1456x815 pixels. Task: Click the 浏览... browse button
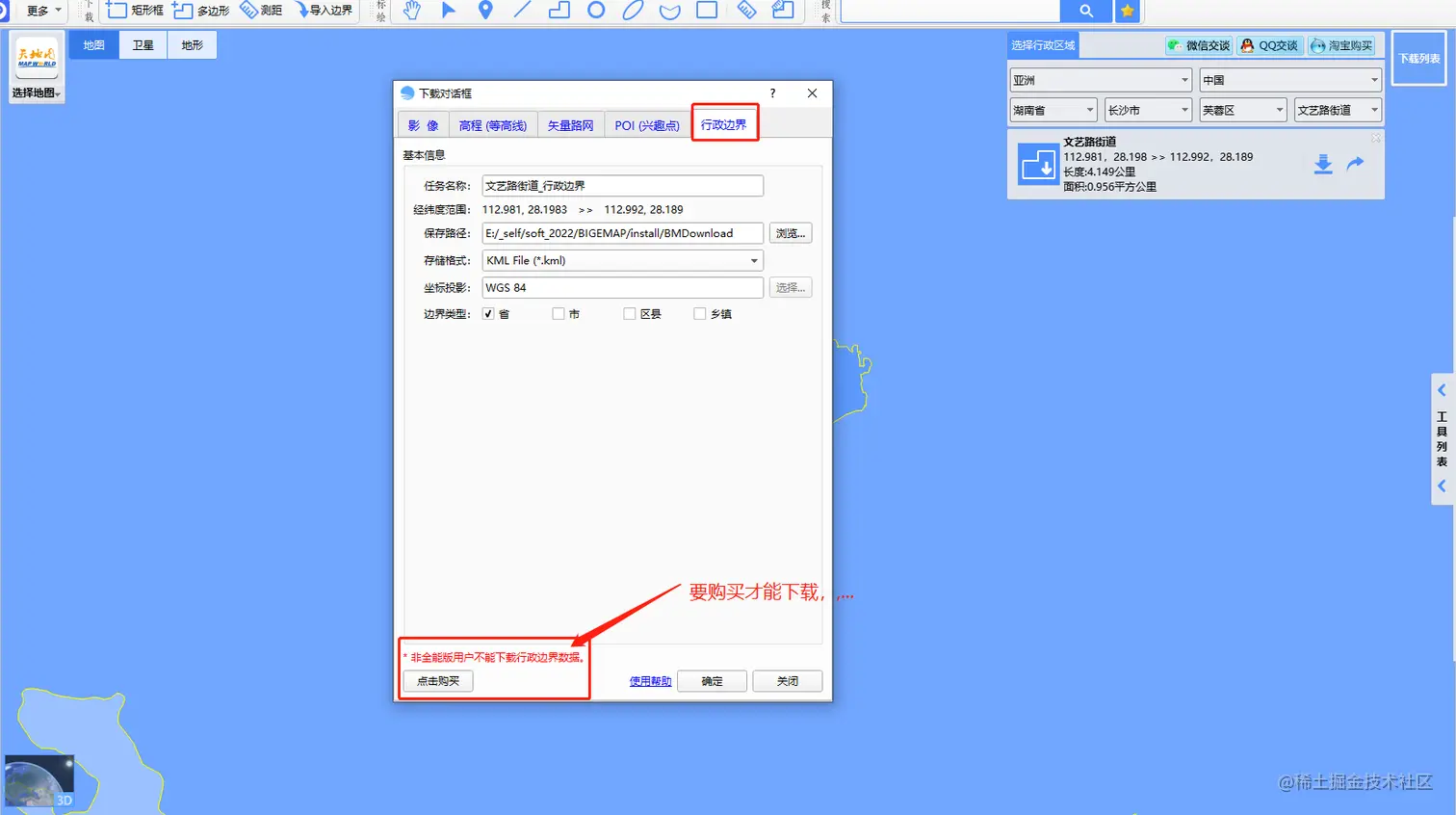click(x=791, y=233)
